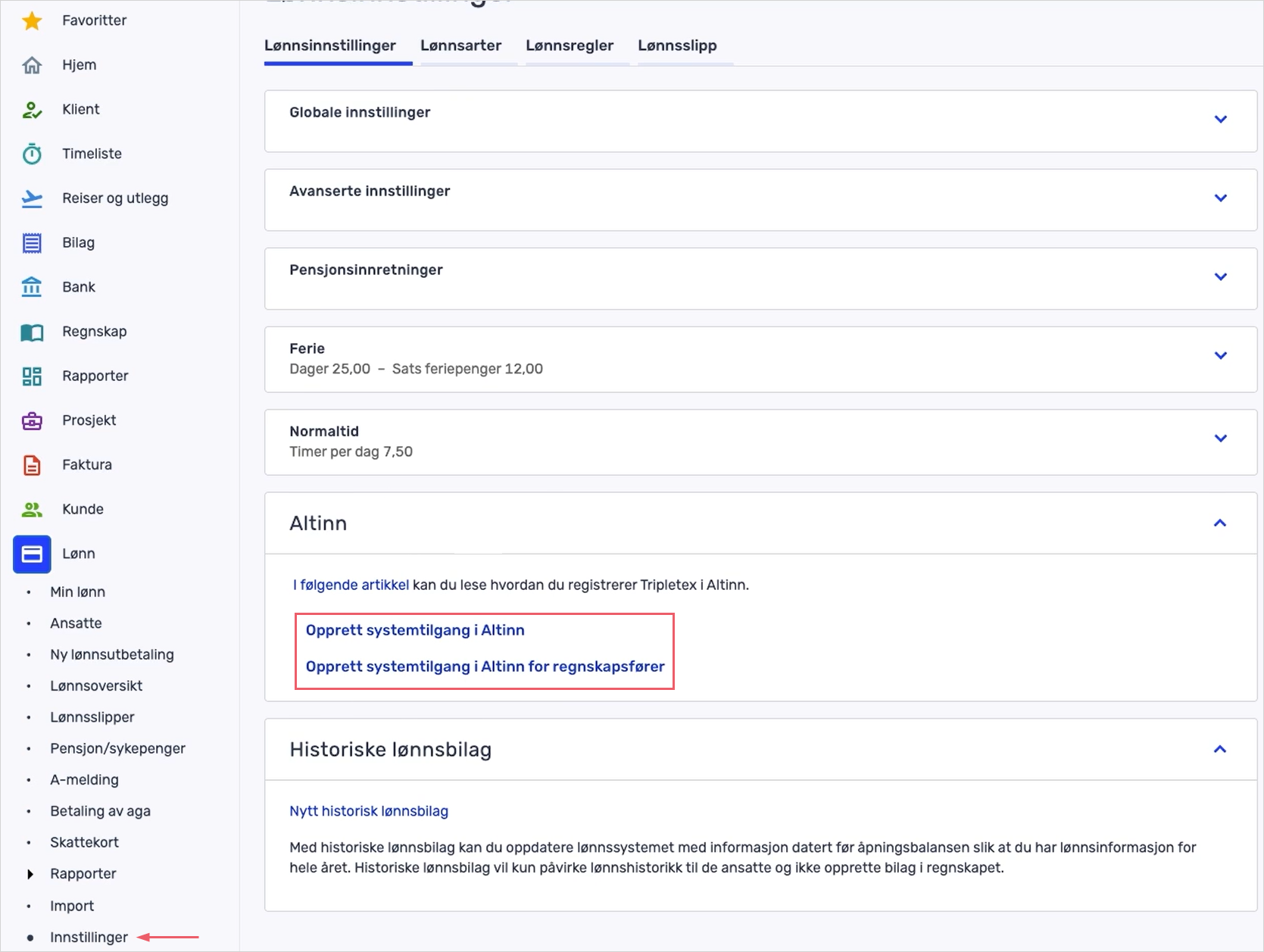
Task: Collapse the Altinn section
Action: click(x=1219, y=523)
